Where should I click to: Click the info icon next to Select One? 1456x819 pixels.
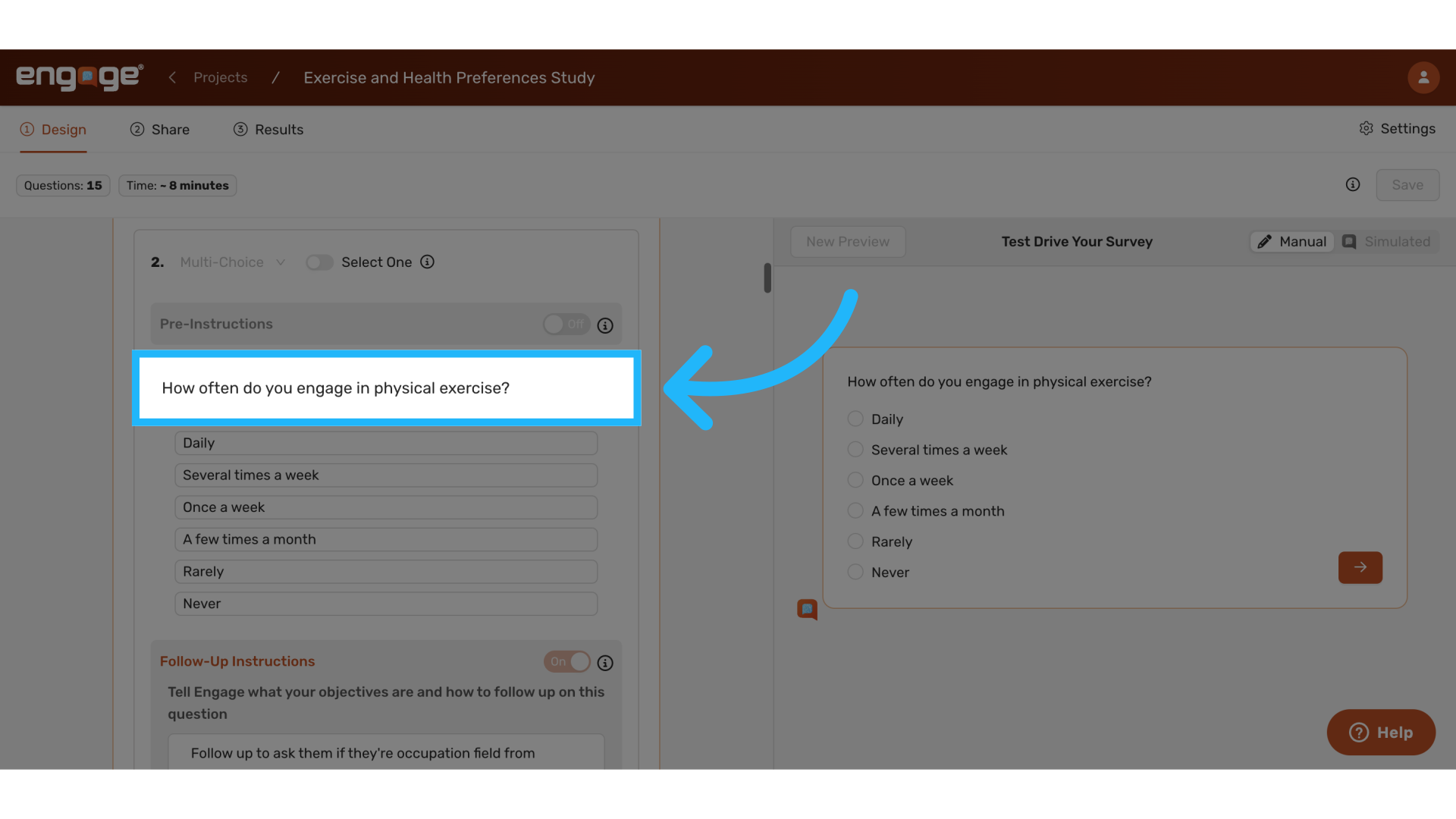point(428,262)
